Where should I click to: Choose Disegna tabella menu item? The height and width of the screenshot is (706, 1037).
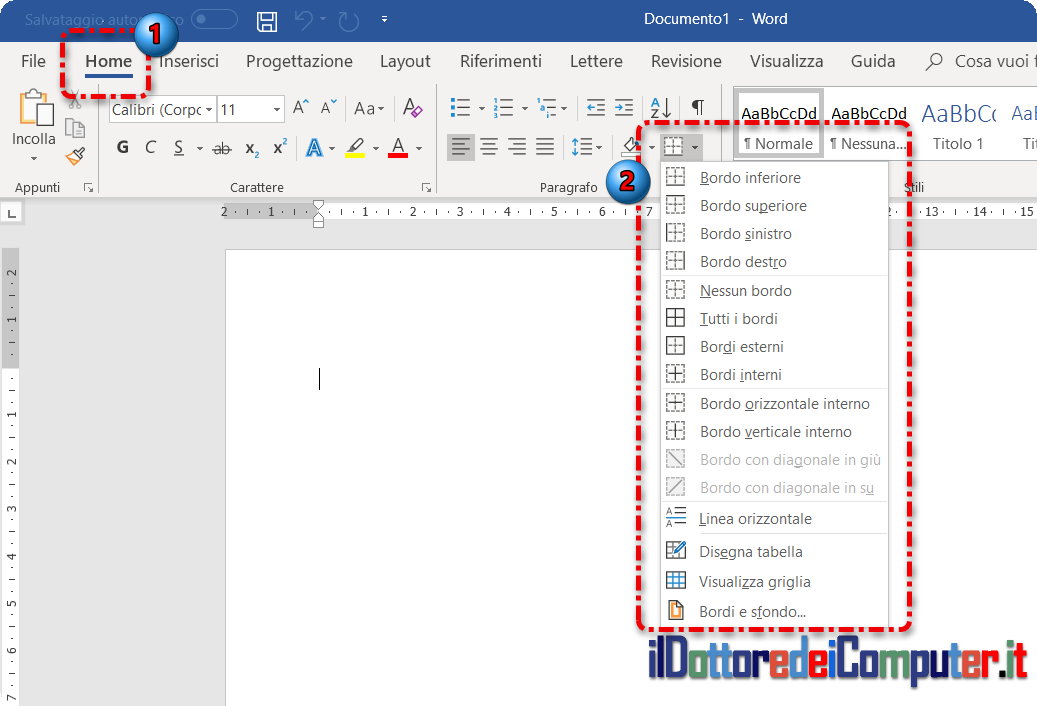[774, 551]
